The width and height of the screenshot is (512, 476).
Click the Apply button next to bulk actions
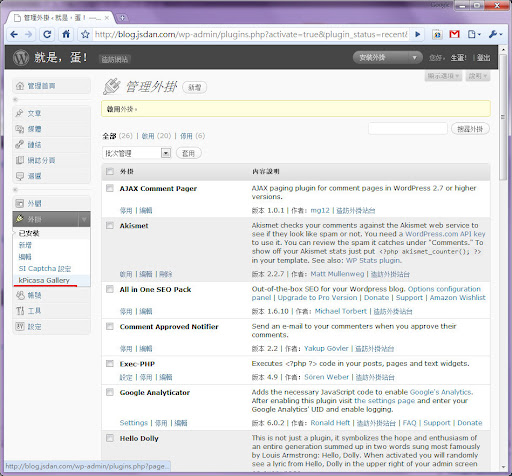click(188, 153)
